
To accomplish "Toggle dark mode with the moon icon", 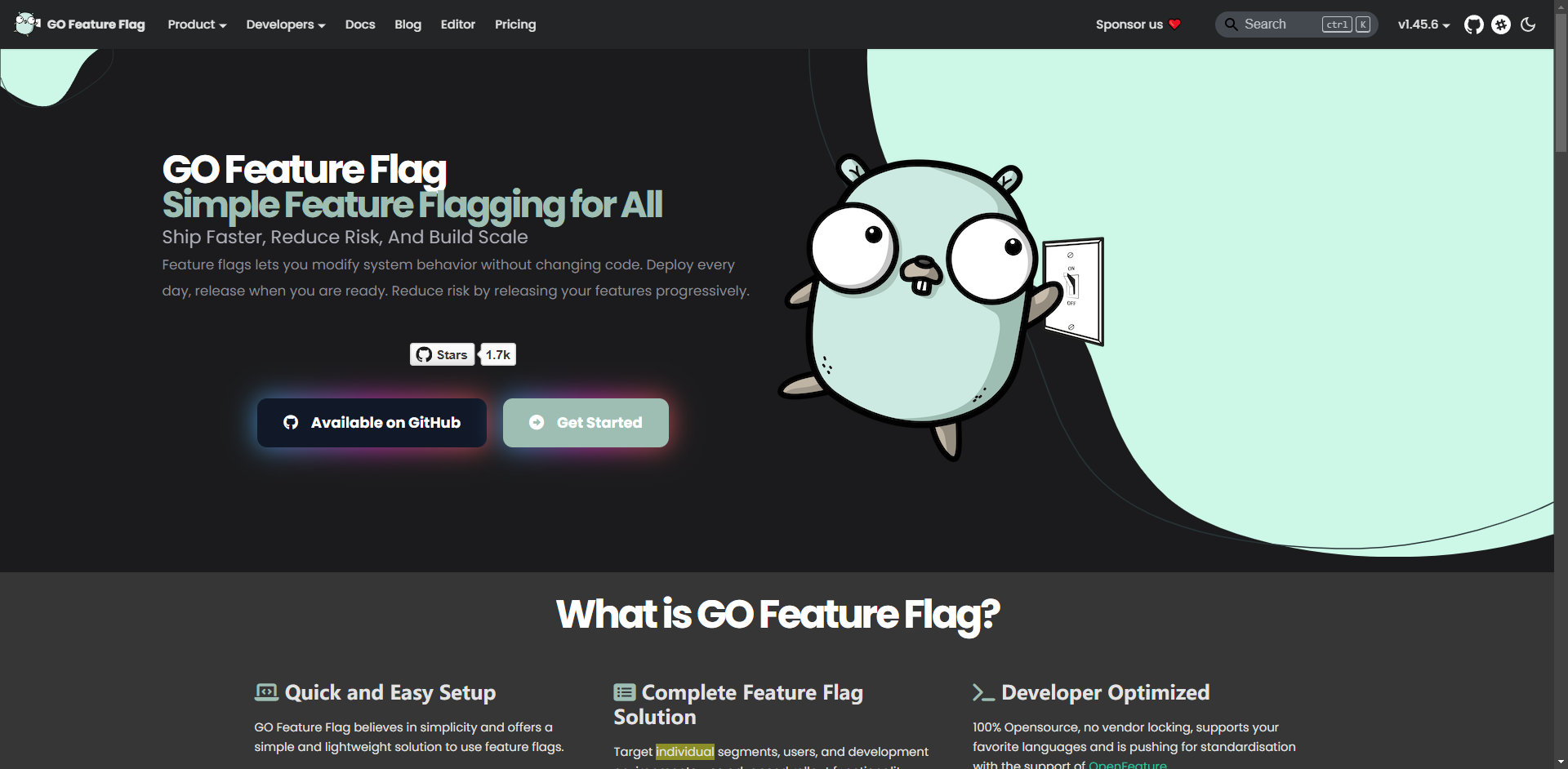I will click(1529, 24).
